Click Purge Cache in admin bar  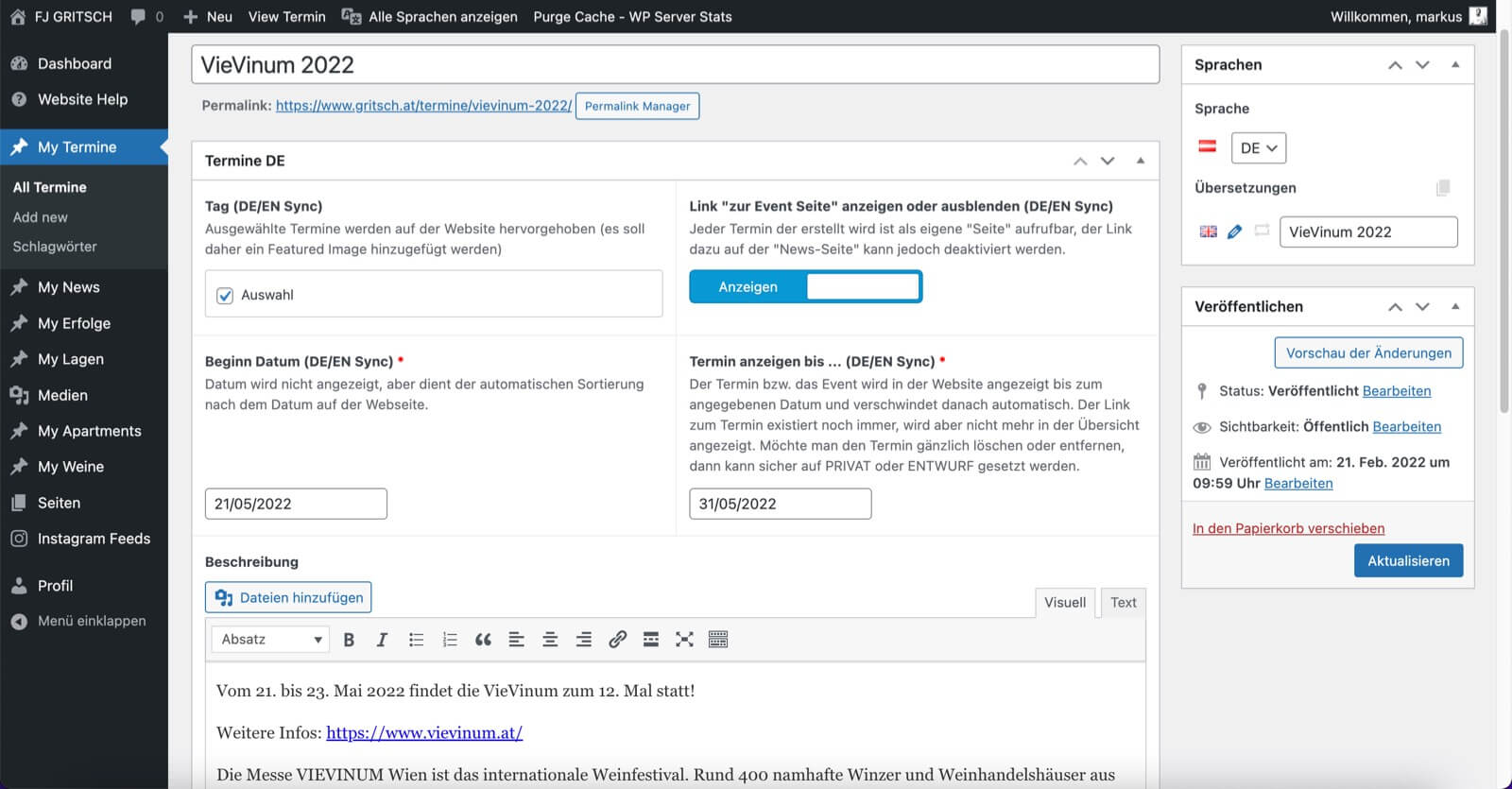(x=632, y=16)
